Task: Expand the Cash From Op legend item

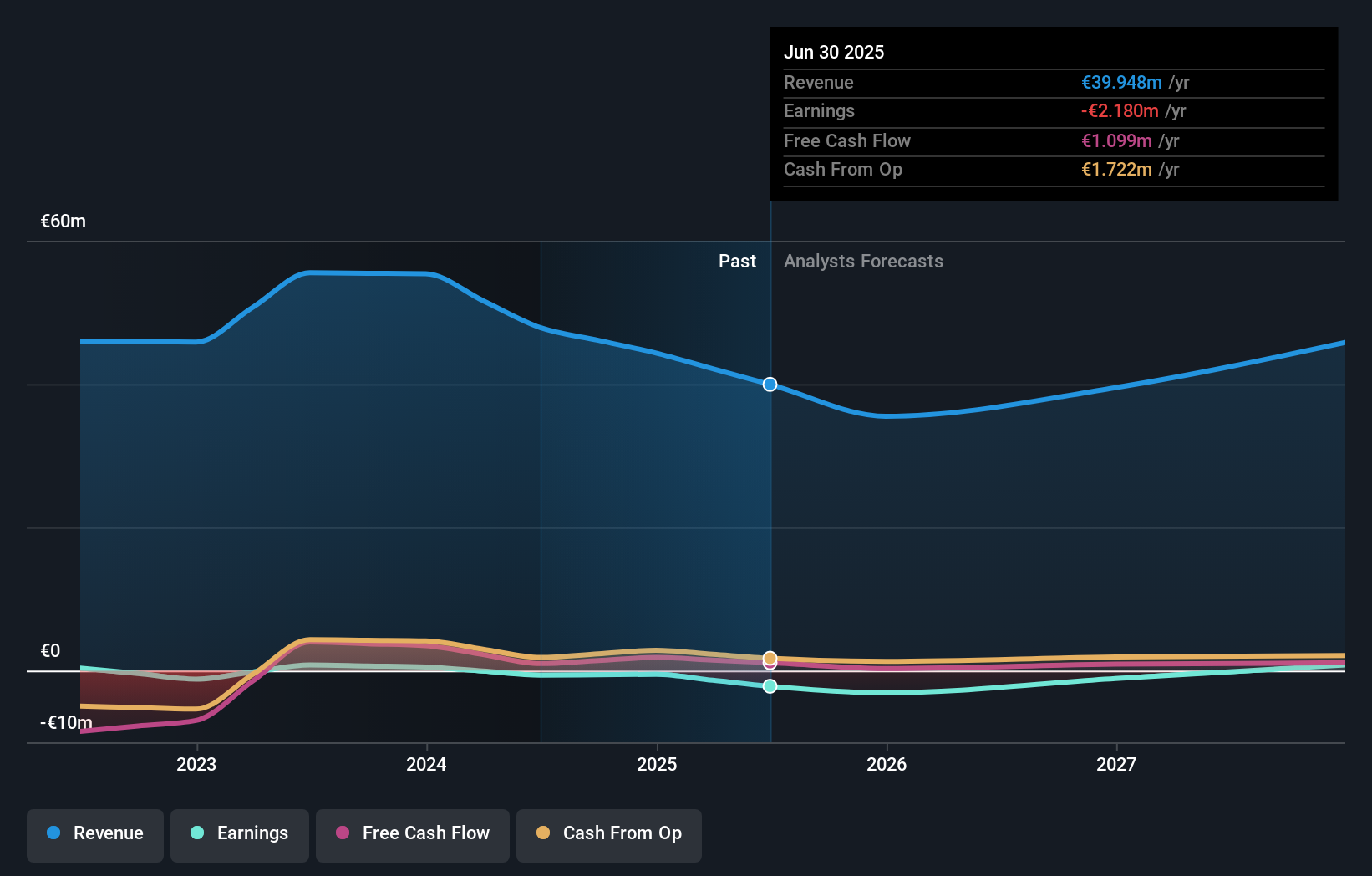Action: [x=608, y=835]
